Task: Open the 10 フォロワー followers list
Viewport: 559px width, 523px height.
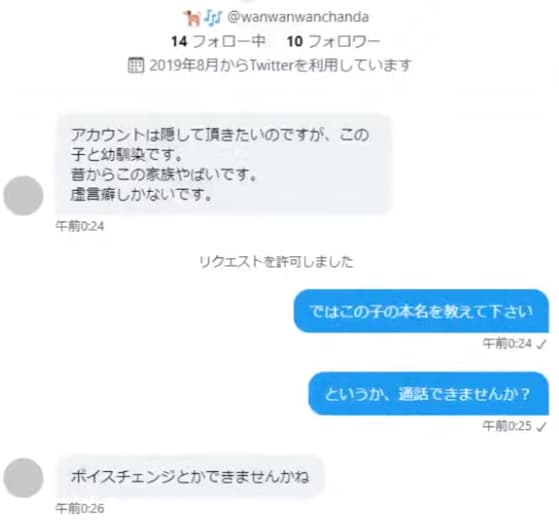Action: 334,42
